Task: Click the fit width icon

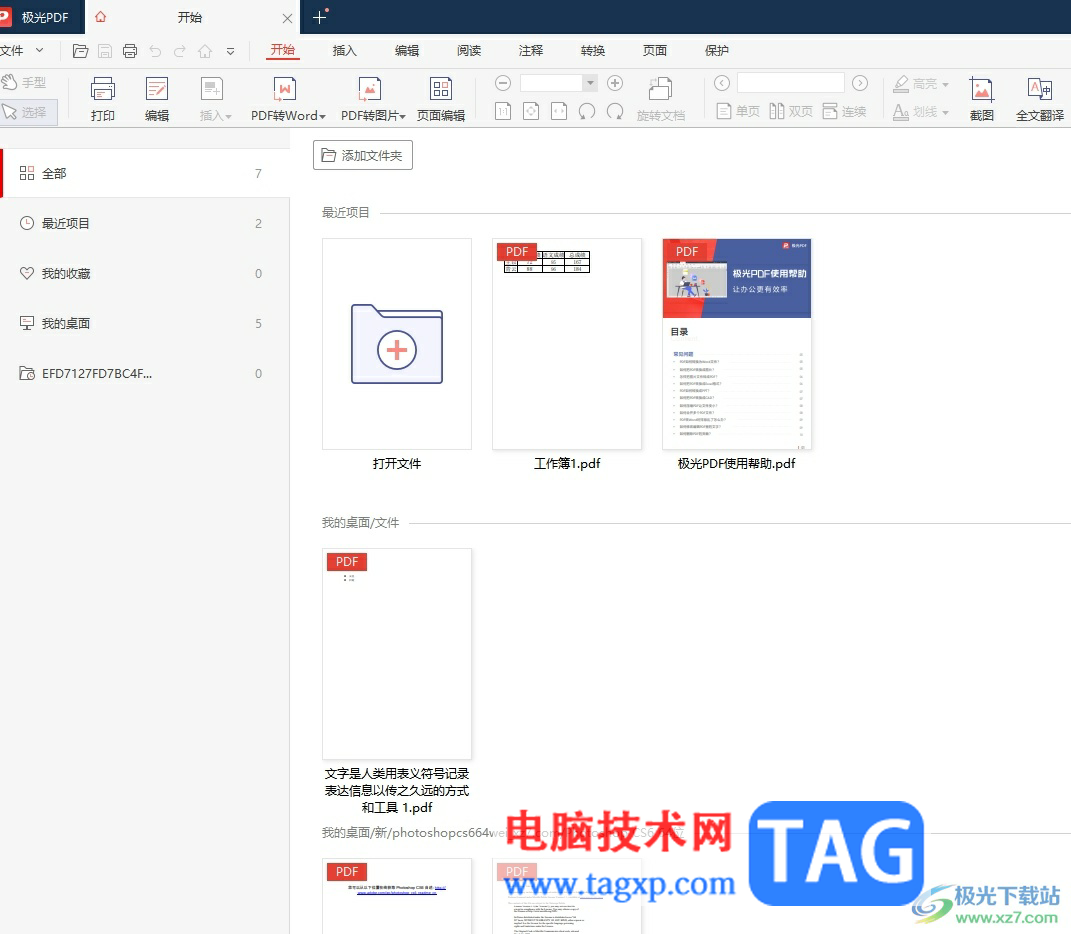Action: coord(559,111)
